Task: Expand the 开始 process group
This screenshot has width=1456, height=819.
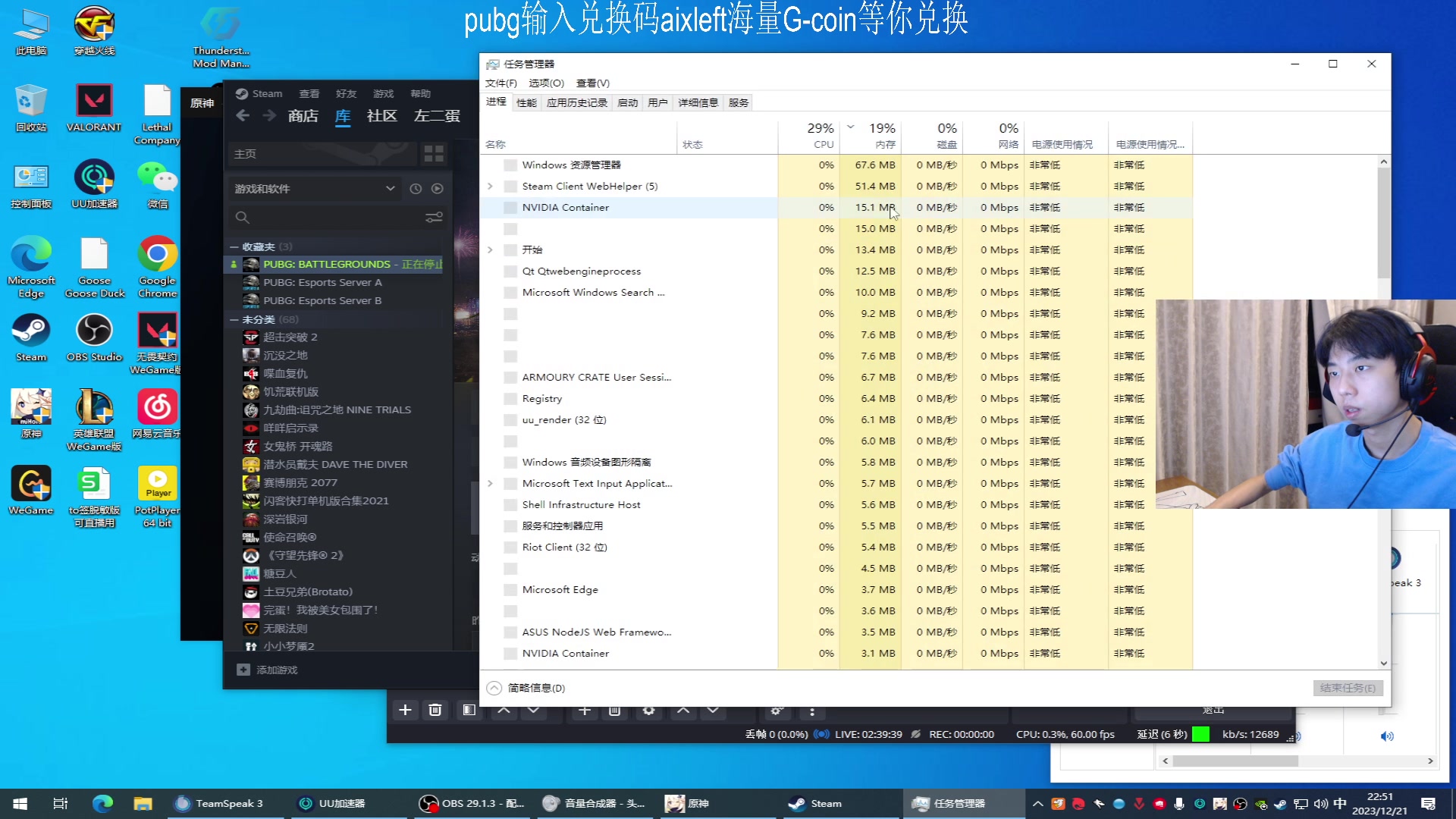Action: [490, 249]
